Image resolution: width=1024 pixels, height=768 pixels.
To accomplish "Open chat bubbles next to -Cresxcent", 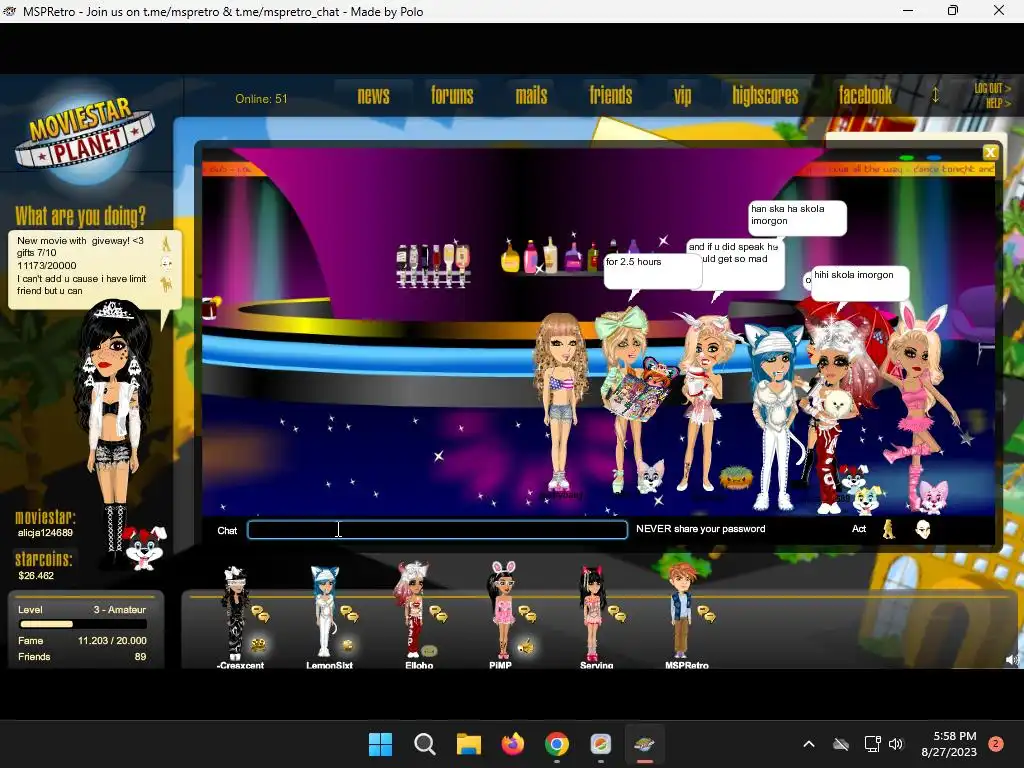I will [261, 614].
